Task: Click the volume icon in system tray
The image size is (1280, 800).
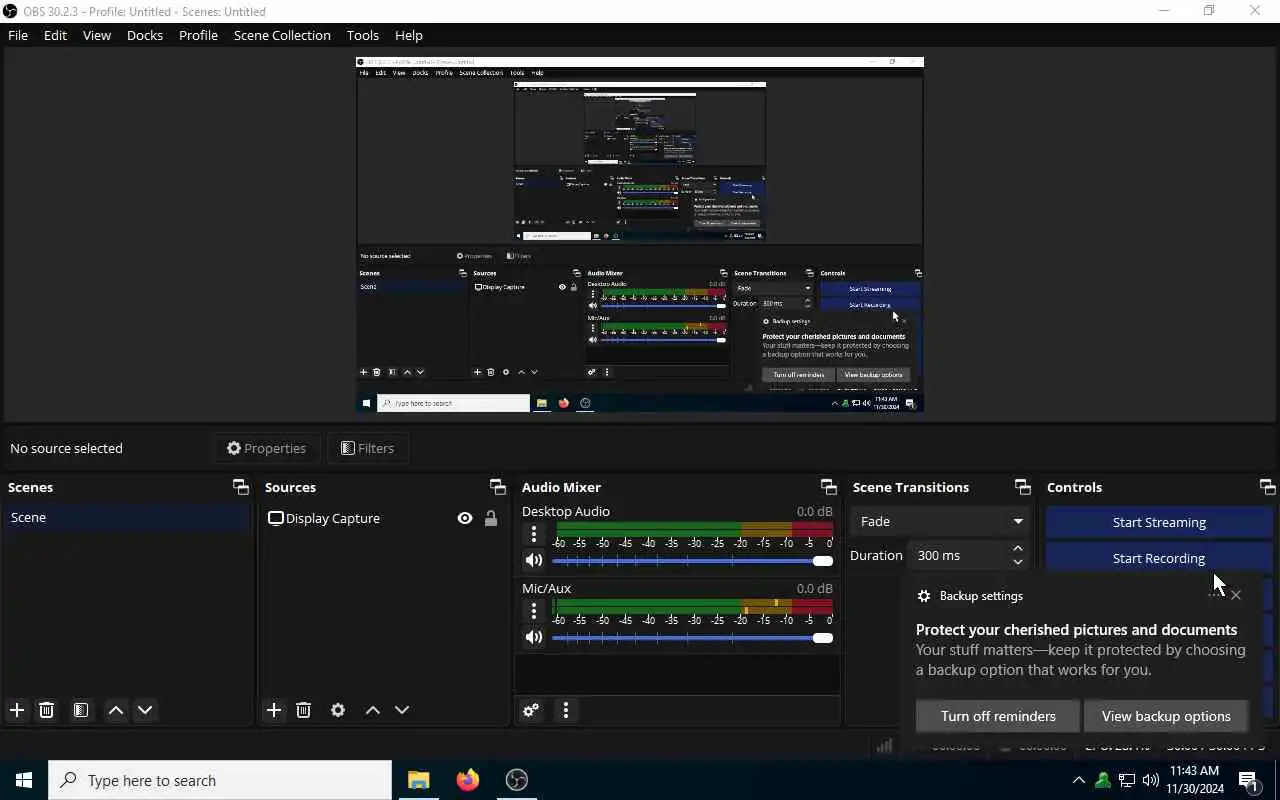Action: pos(1151,780)
